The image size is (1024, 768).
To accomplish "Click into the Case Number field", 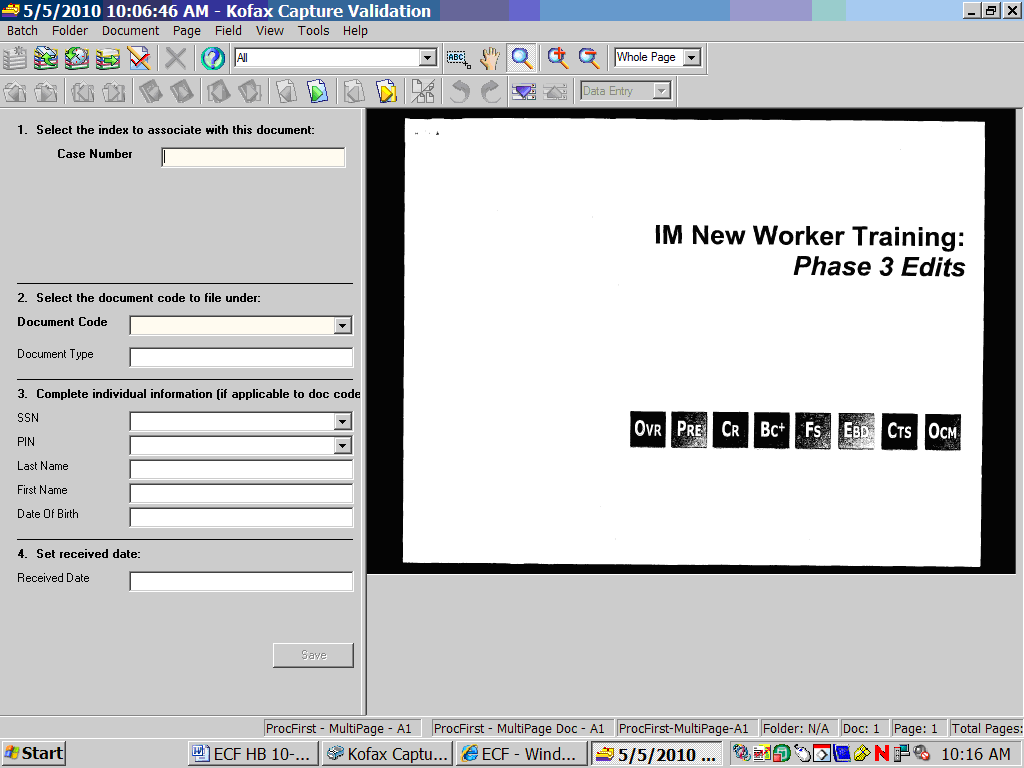I will pos(253,157).
